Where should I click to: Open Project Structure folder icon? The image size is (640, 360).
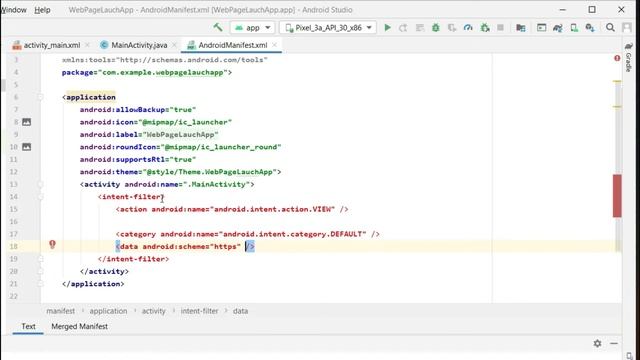(520, 28)
